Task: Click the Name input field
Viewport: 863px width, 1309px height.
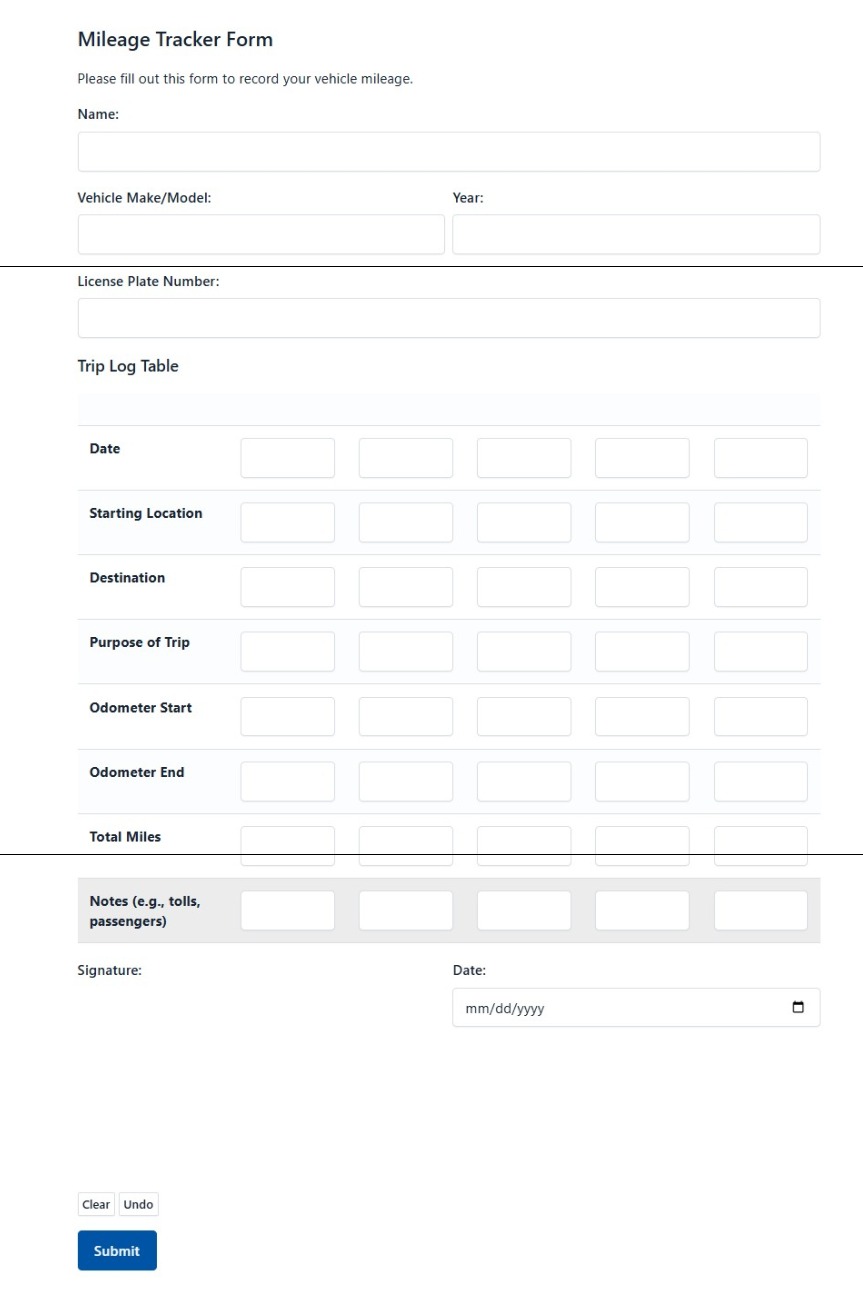Action: point(449,152)
